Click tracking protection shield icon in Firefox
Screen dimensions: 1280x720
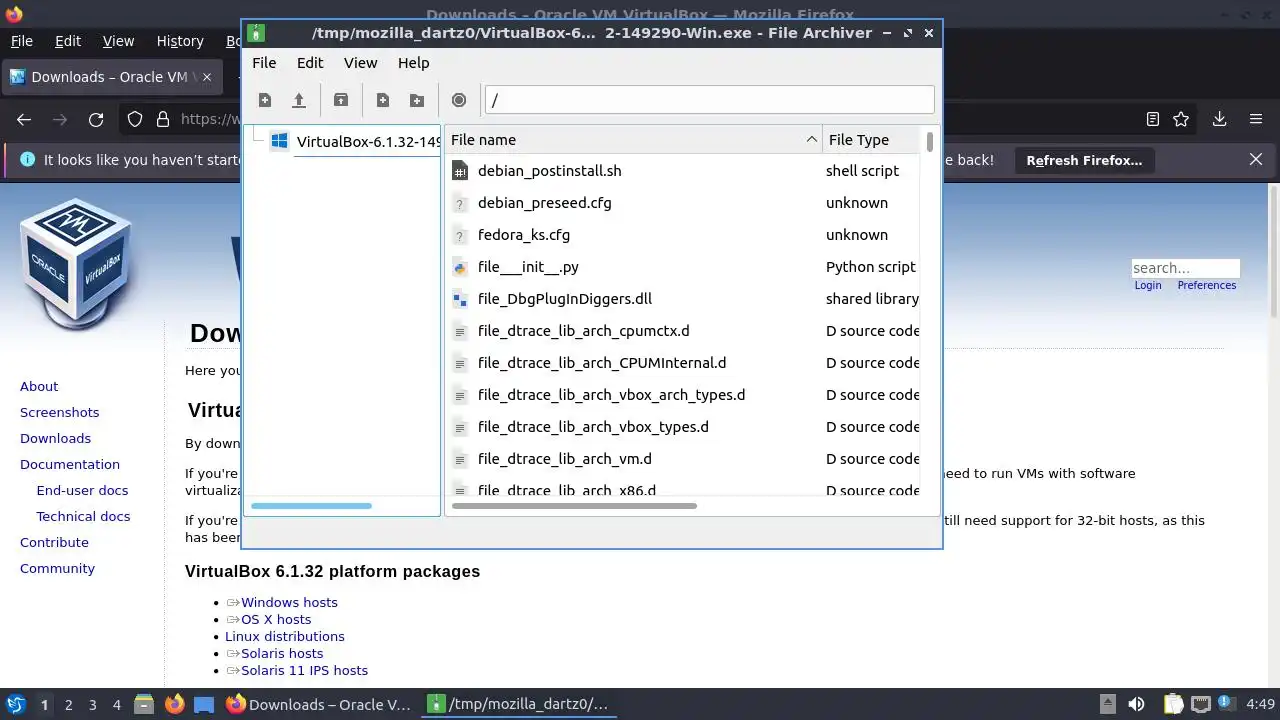[135, 119]
